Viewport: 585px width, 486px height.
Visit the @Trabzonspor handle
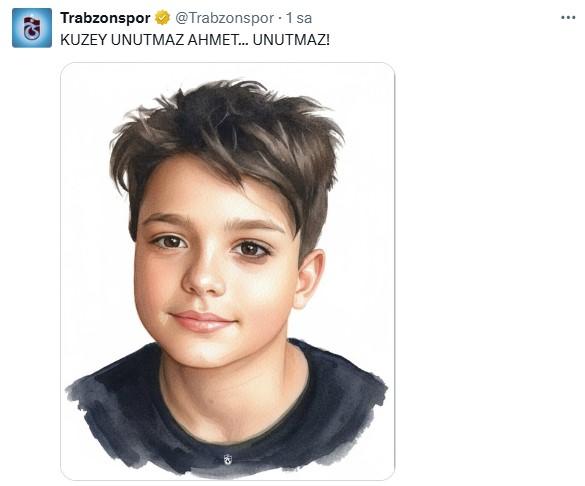(x=225, y=18)
